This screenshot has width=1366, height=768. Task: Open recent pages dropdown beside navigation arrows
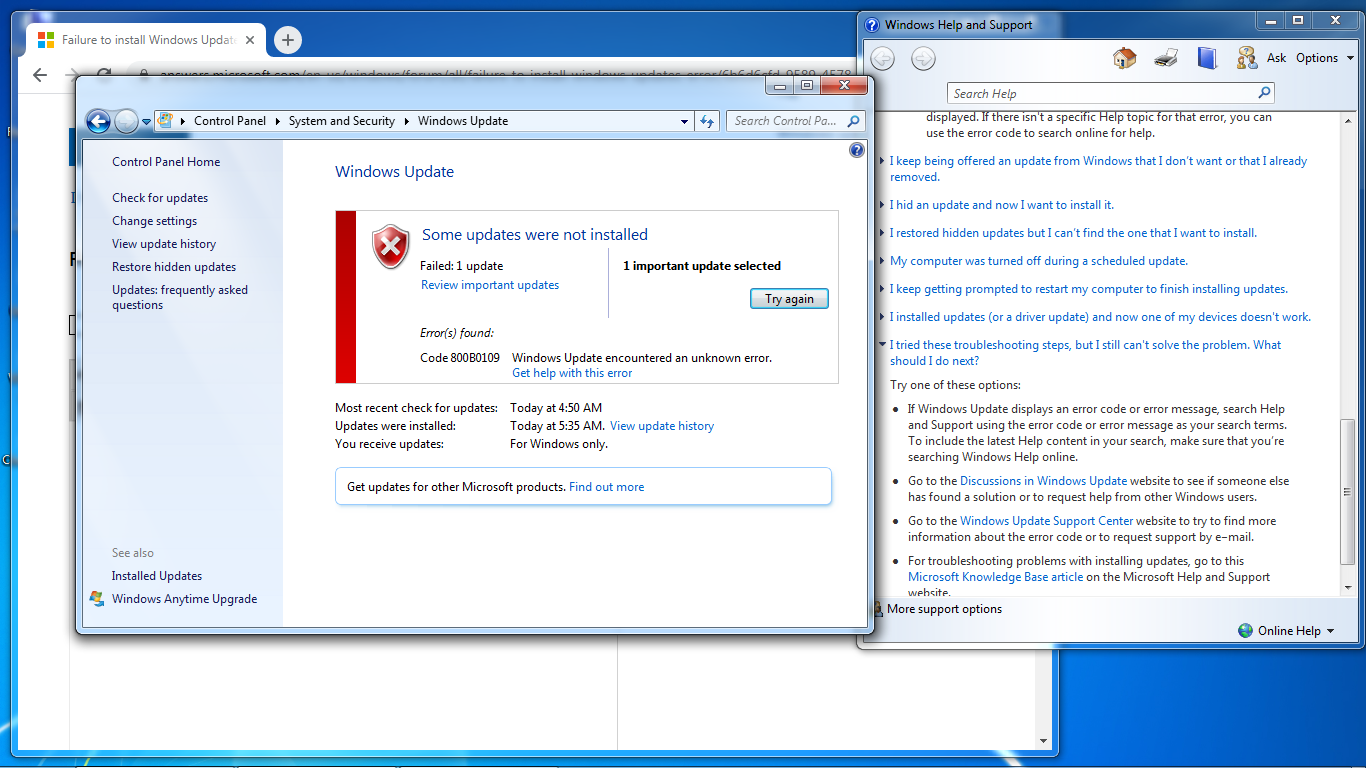pos(146,122)
